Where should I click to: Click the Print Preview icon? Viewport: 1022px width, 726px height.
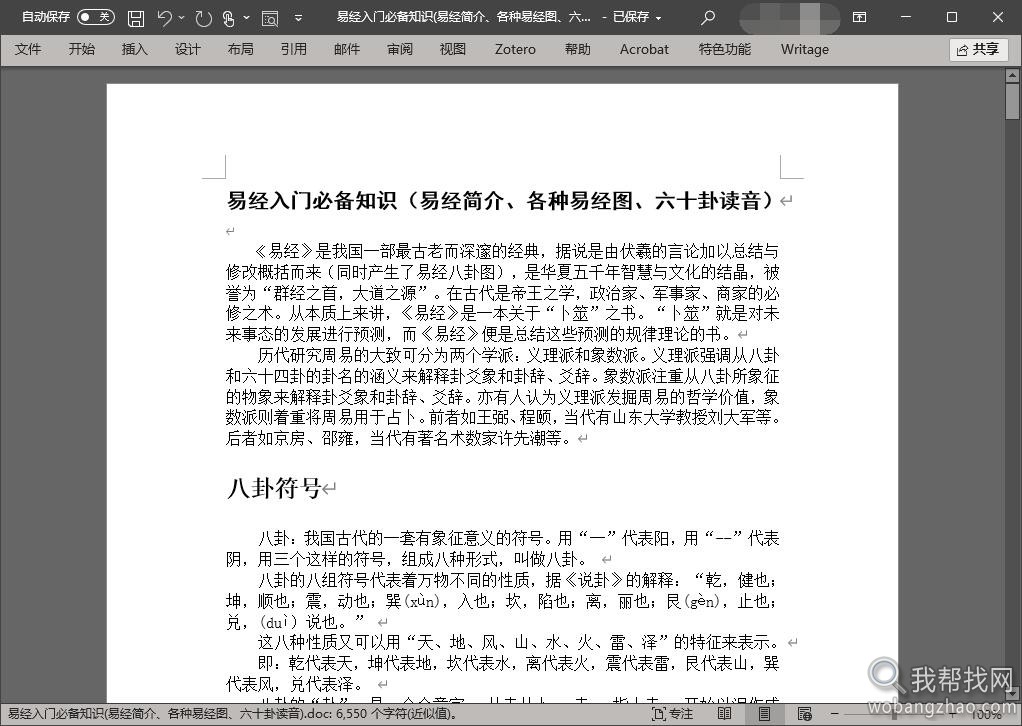[270, 18]
